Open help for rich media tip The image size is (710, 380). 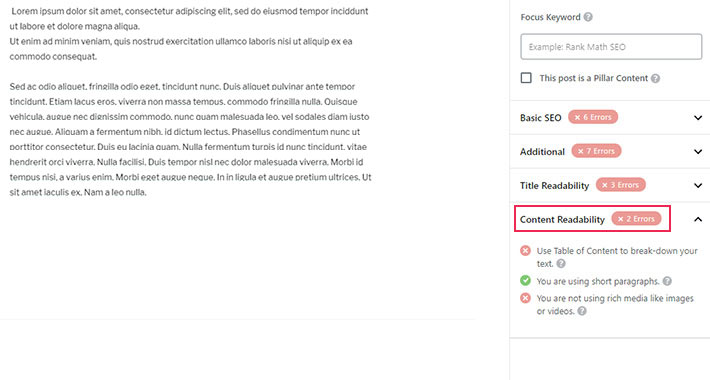[582, 311]
